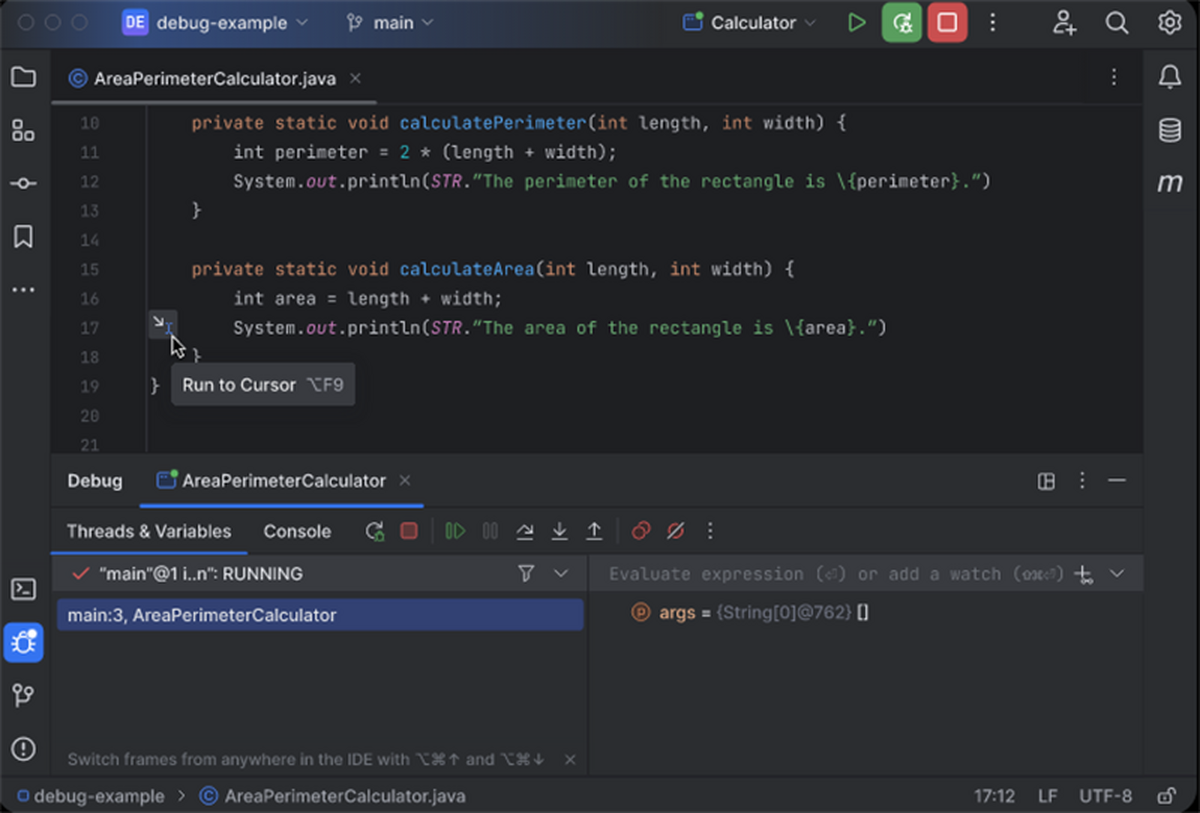This screenshot has width=1200, height=813.
Task: Resume the paused debug program
Action: coord(455,531)
